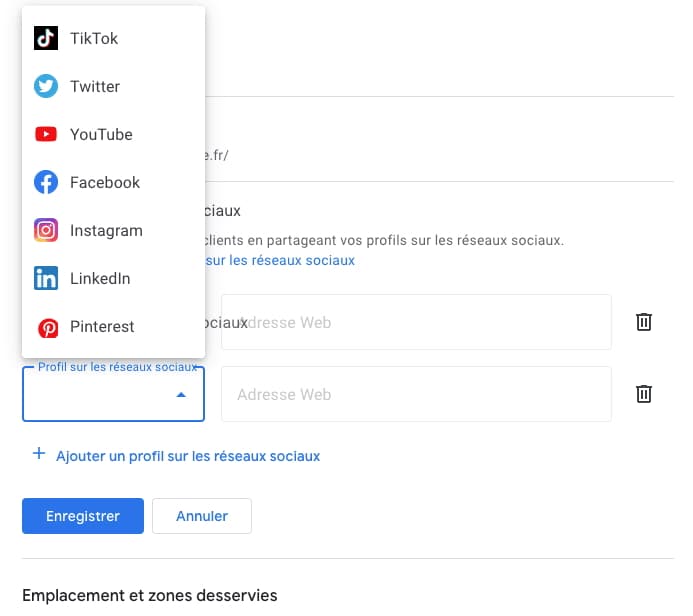Click the second Adresse Web field
693x616 pixels.
[416, 394]
